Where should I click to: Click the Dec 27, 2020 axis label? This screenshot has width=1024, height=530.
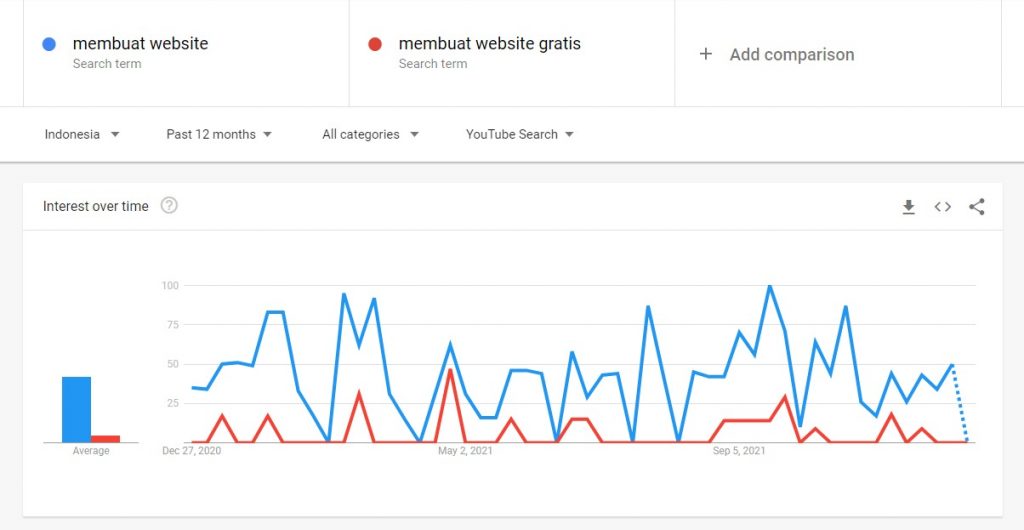coord(192,451)
